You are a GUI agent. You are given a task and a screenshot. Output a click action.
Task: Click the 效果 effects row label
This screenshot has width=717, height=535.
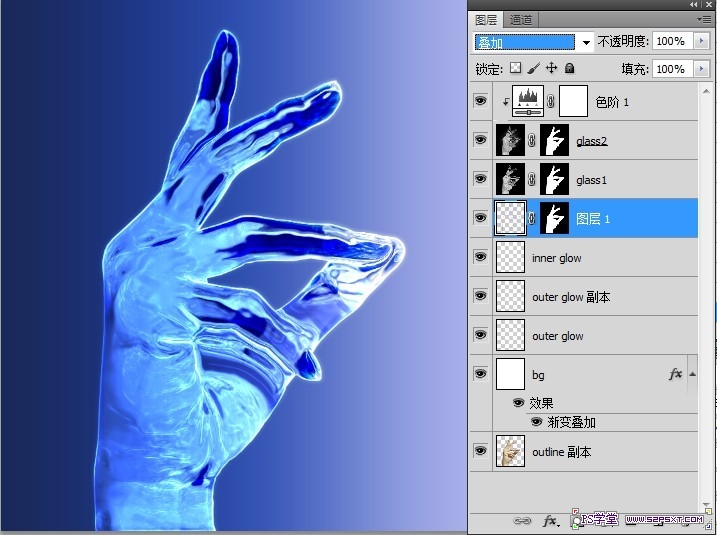[x=541, y=403]
